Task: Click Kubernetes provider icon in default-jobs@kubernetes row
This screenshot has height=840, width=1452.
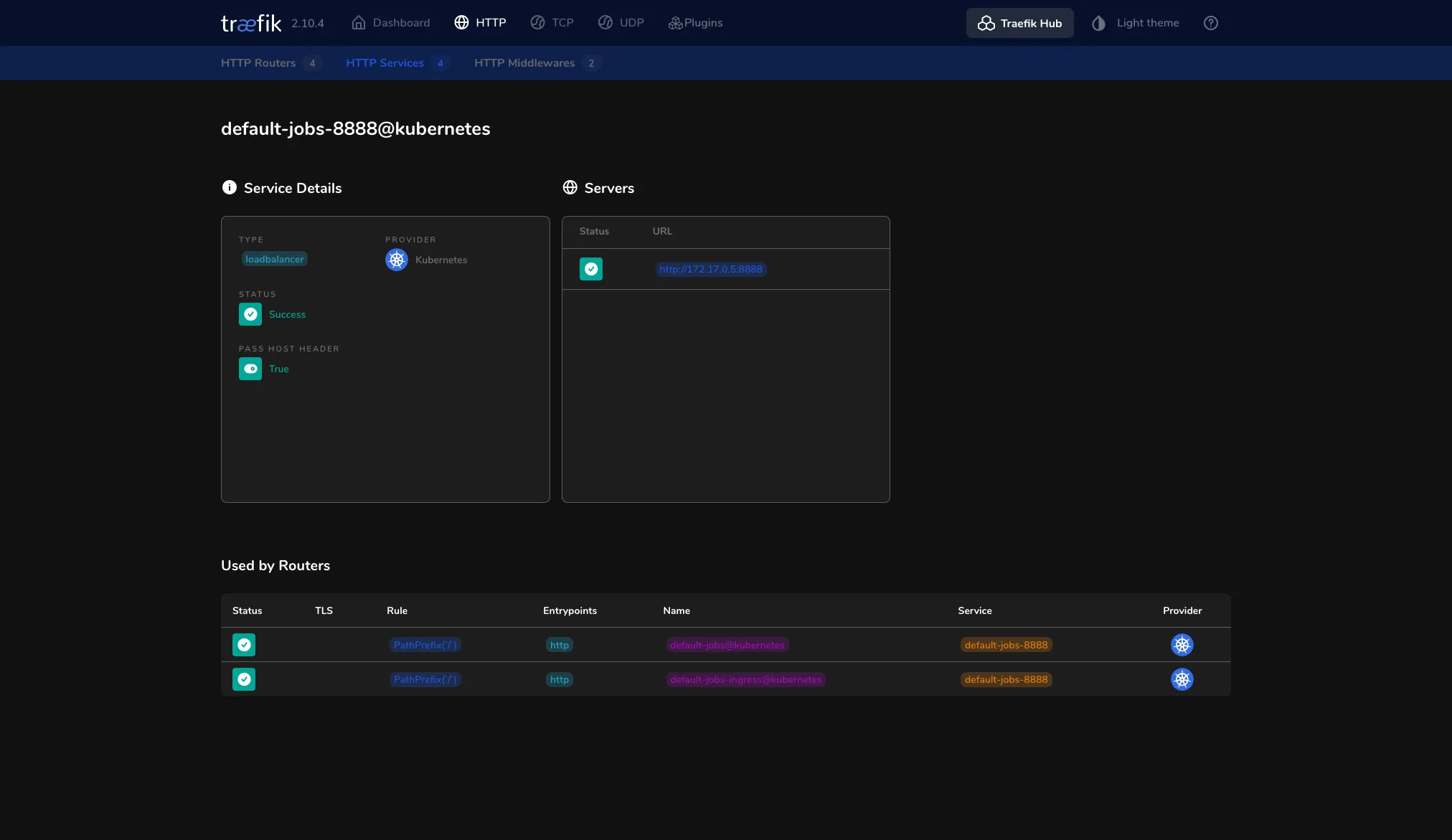Action: (x=1182, y=645)
